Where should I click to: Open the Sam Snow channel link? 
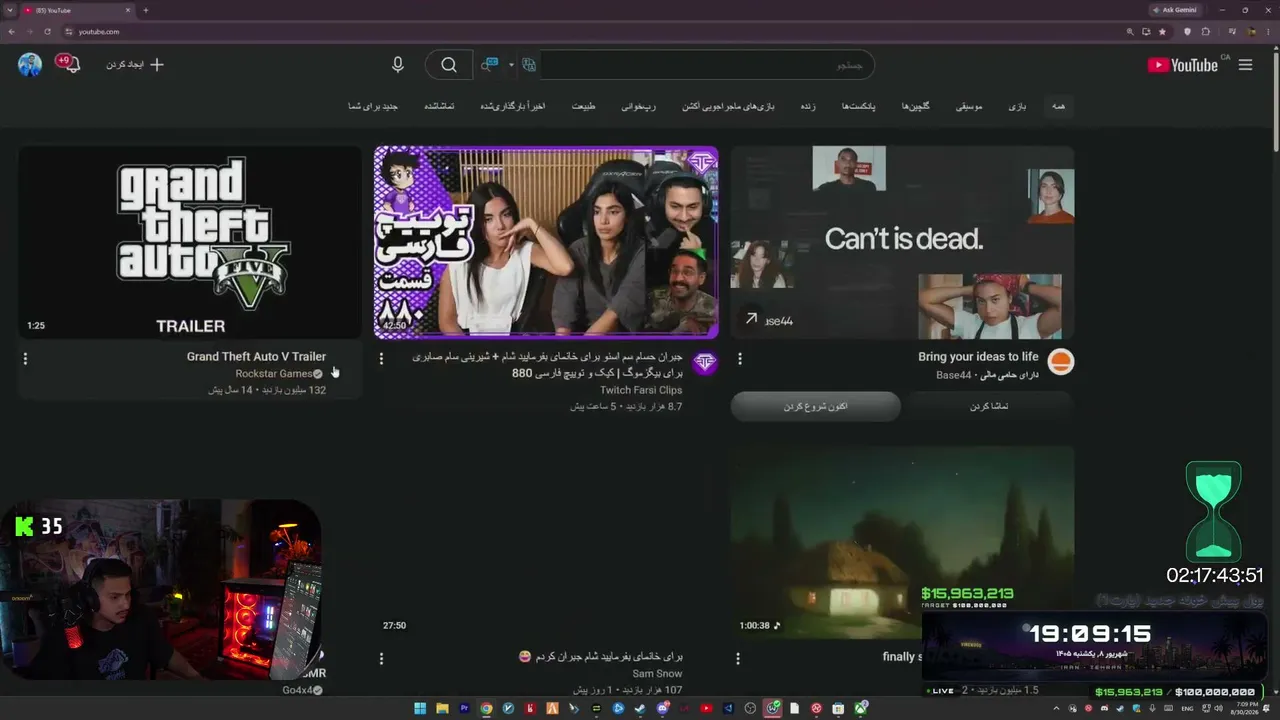(657, 674)
